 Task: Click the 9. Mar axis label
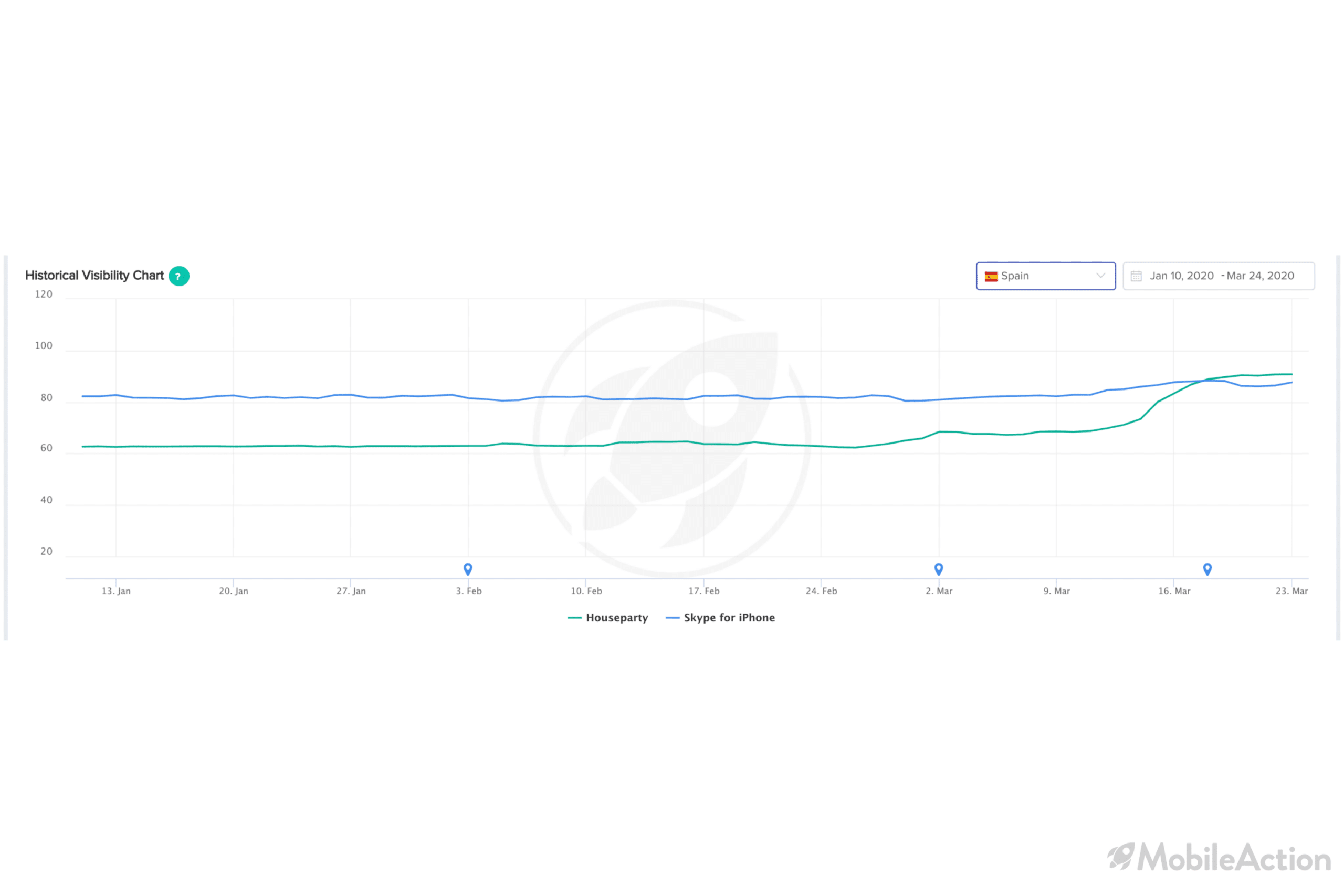click(1057, 591)
